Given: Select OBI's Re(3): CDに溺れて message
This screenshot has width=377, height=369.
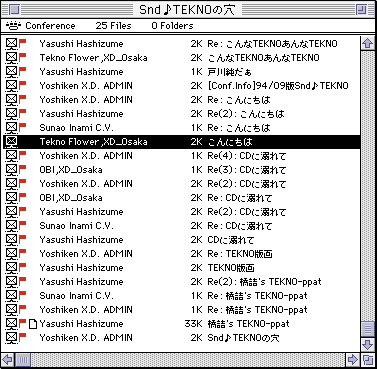Looking at the screenshot, I should (x=181, y=170).
